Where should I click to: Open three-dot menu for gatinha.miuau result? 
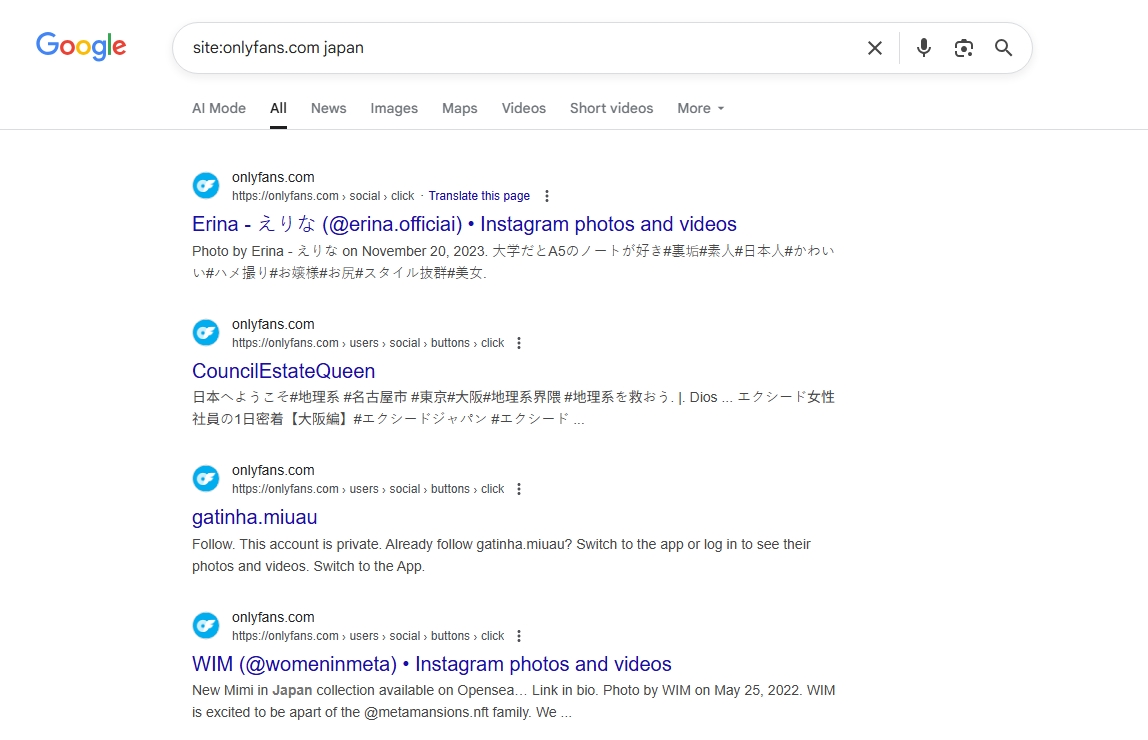pyautogui.click(x=519, y=489)
